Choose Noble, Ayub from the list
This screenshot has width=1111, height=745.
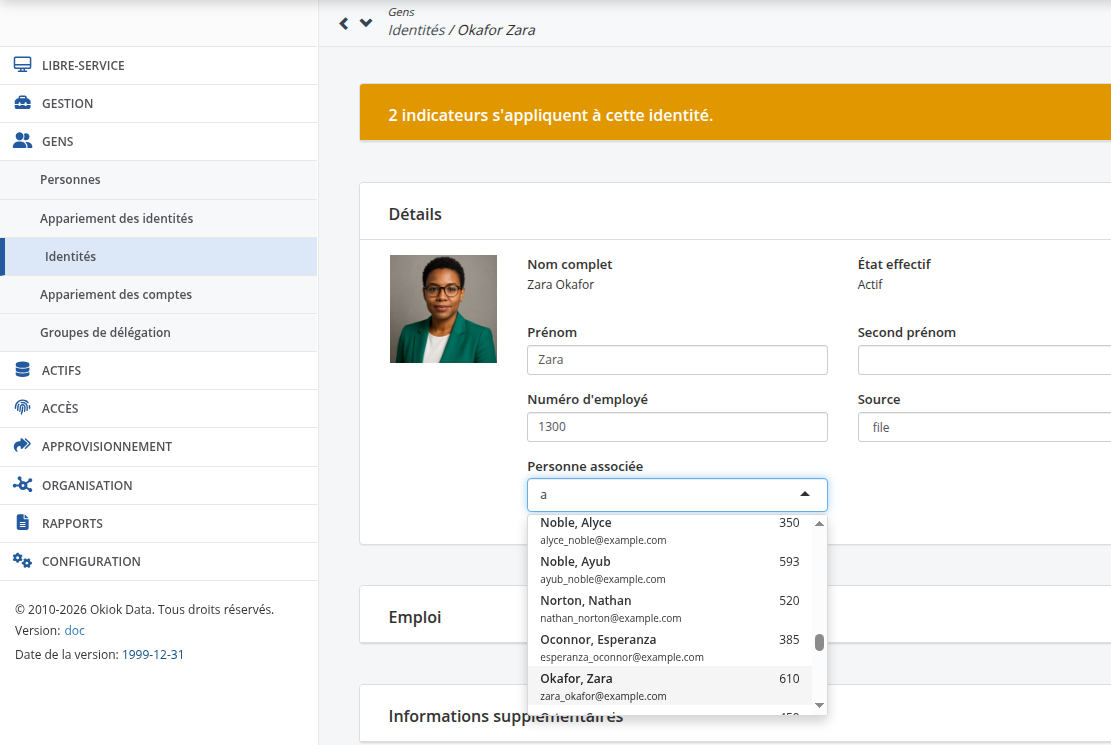click(670, 570)
